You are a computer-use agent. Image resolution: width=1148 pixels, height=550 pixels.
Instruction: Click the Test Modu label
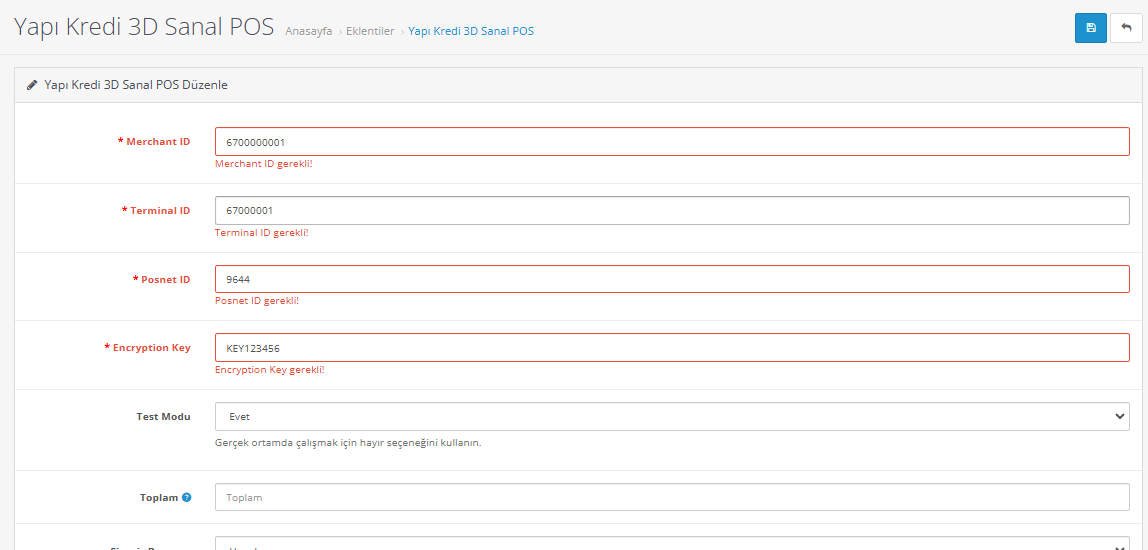[163, 416]
